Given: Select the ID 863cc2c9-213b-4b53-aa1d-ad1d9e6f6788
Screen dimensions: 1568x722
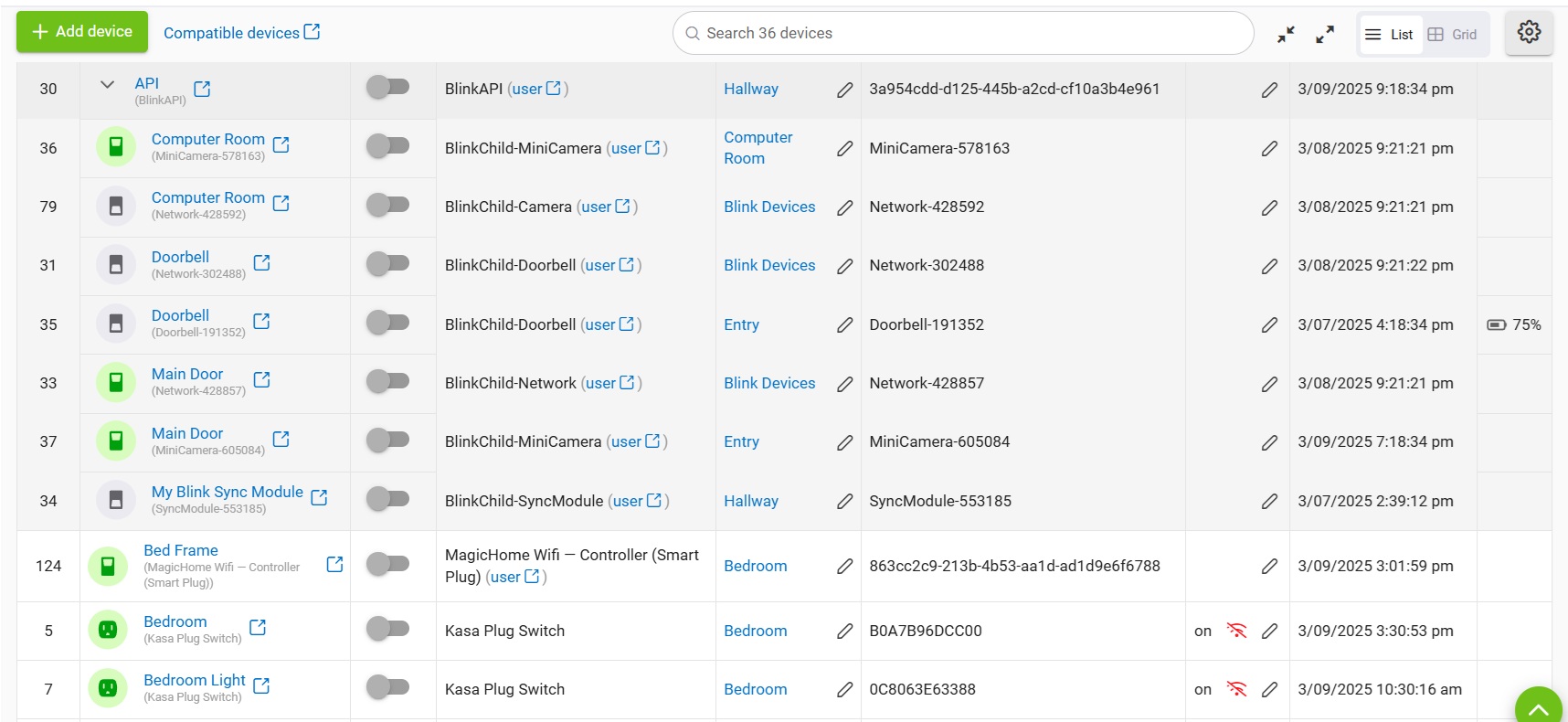Looking at the screenshot, I should pos(1014,566).
